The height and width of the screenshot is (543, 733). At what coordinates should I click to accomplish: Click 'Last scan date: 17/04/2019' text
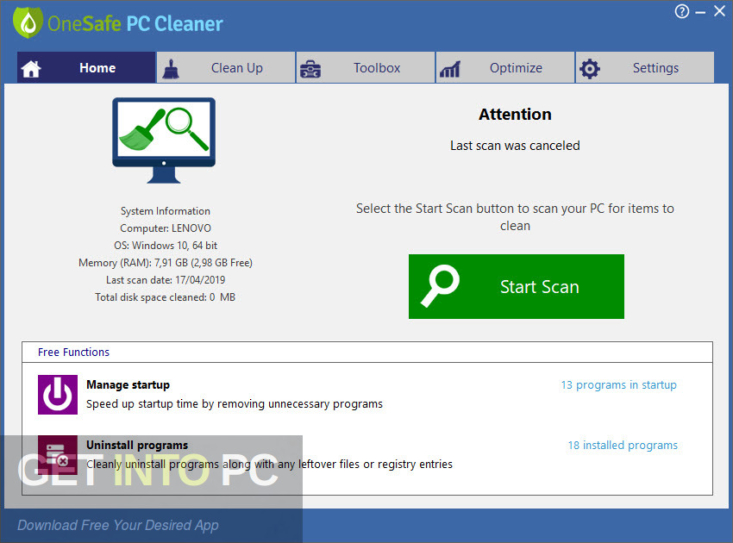[165, 280]
